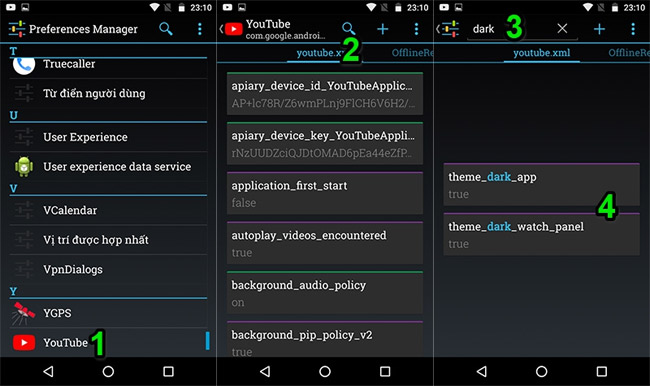This screenshot has height=386, width=650.
Task: Tap Preferences Manager app logo icon
Action: (17, 29)
